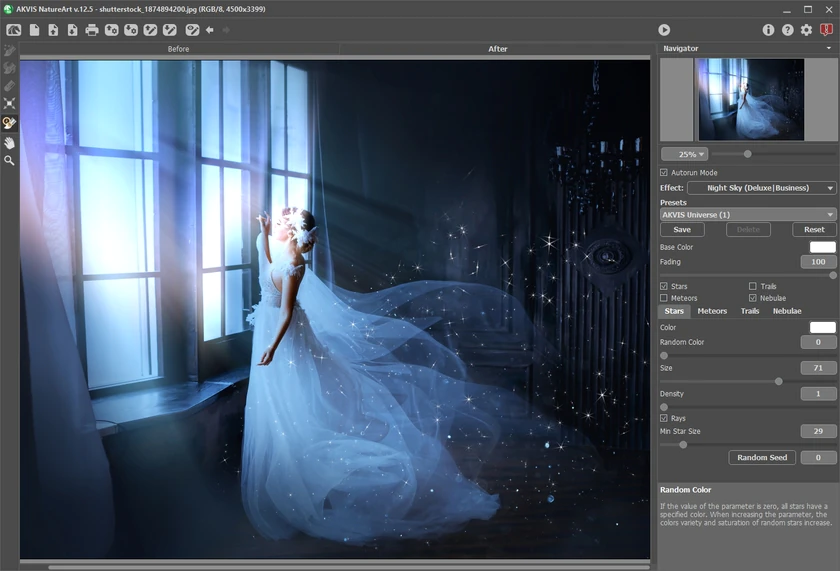This screenshot has width=840, height=571.
Task: Pick the stars Color swatch
Action: (822, 327)
